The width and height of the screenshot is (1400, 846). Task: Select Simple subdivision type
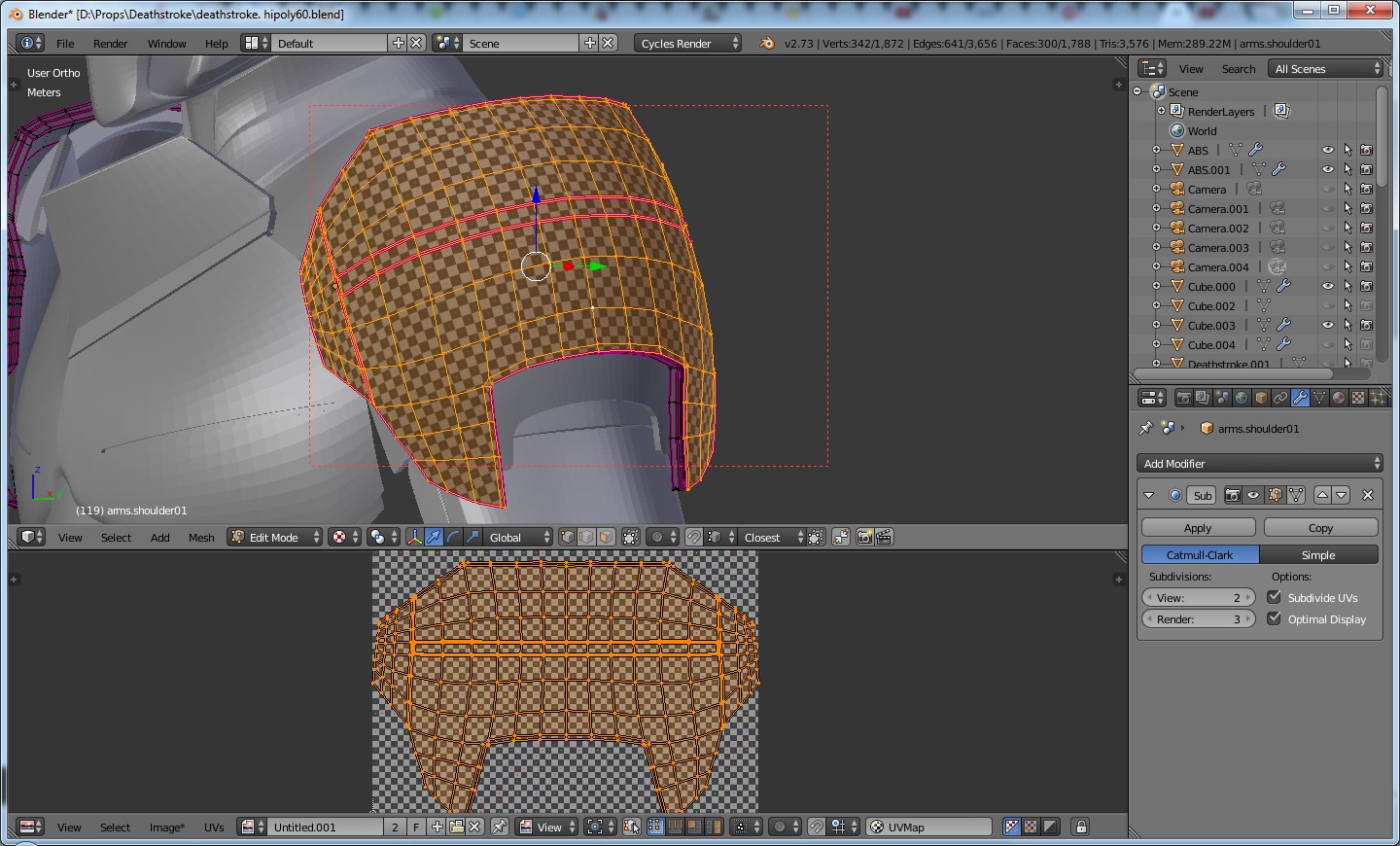1318,555
